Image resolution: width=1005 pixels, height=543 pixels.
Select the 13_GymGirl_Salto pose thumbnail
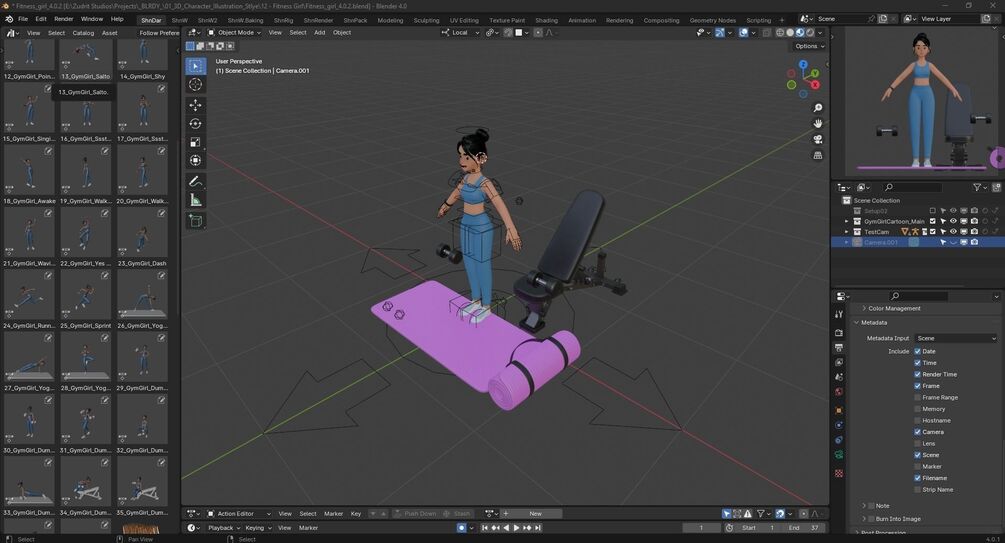pyautogui.click(x=85, y=58)
